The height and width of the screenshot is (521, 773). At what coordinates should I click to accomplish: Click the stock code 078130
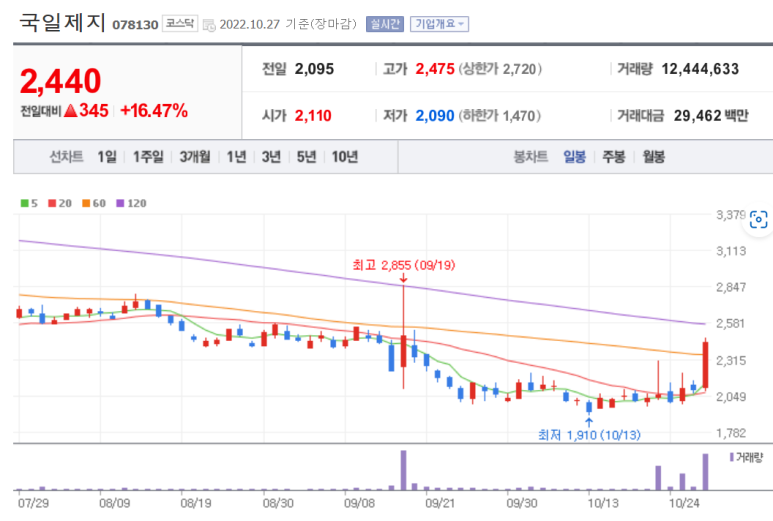pyautogui.click(x=135, y=25)
